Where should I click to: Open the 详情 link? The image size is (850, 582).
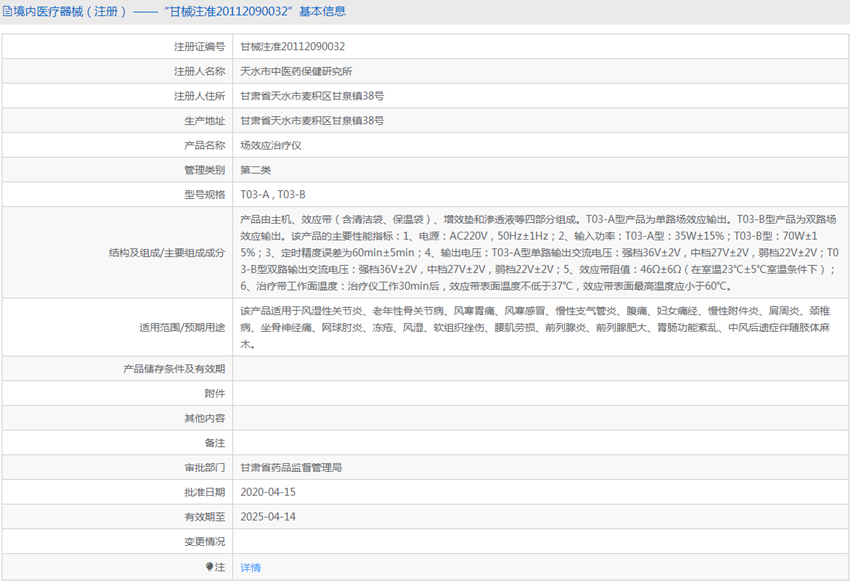tap(250, 567)
